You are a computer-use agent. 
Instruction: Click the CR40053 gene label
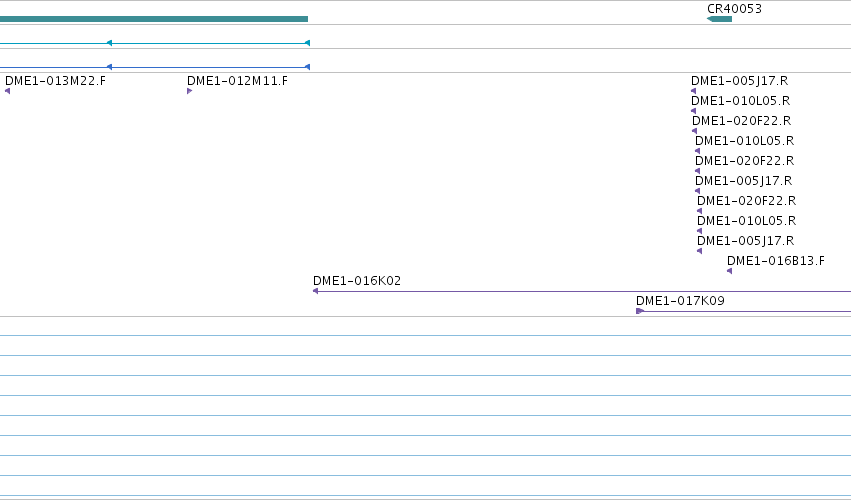pos(734,9)
